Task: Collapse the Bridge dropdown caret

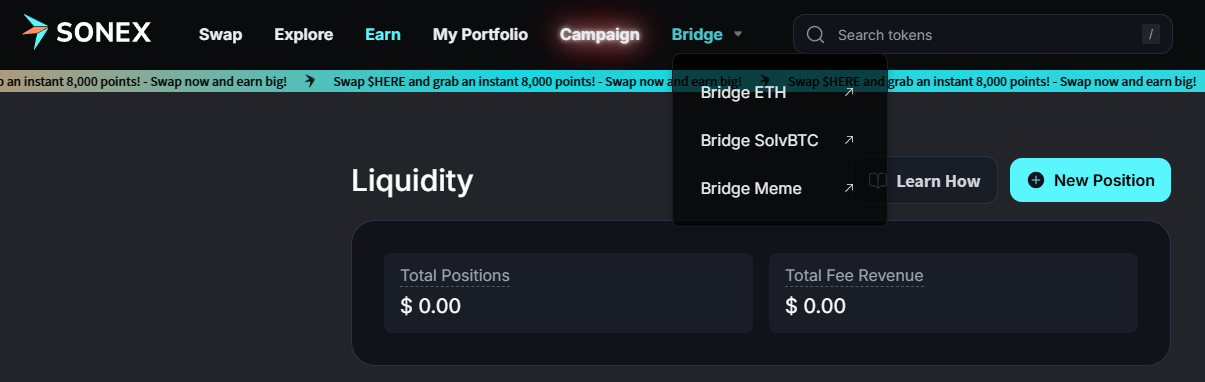Action: coord(738,35)
